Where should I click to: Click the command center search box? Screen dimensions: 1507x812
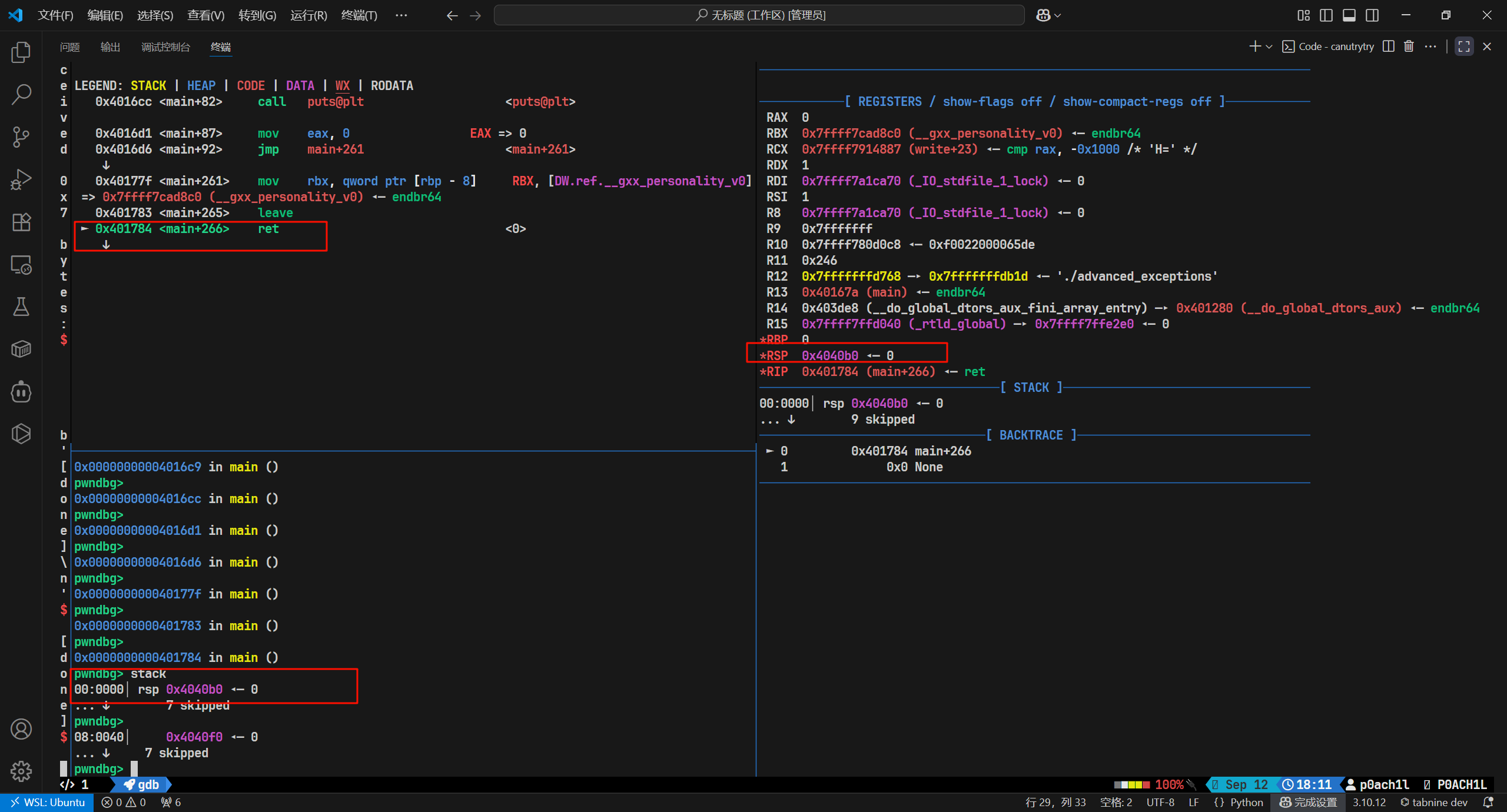coord(759,15)
